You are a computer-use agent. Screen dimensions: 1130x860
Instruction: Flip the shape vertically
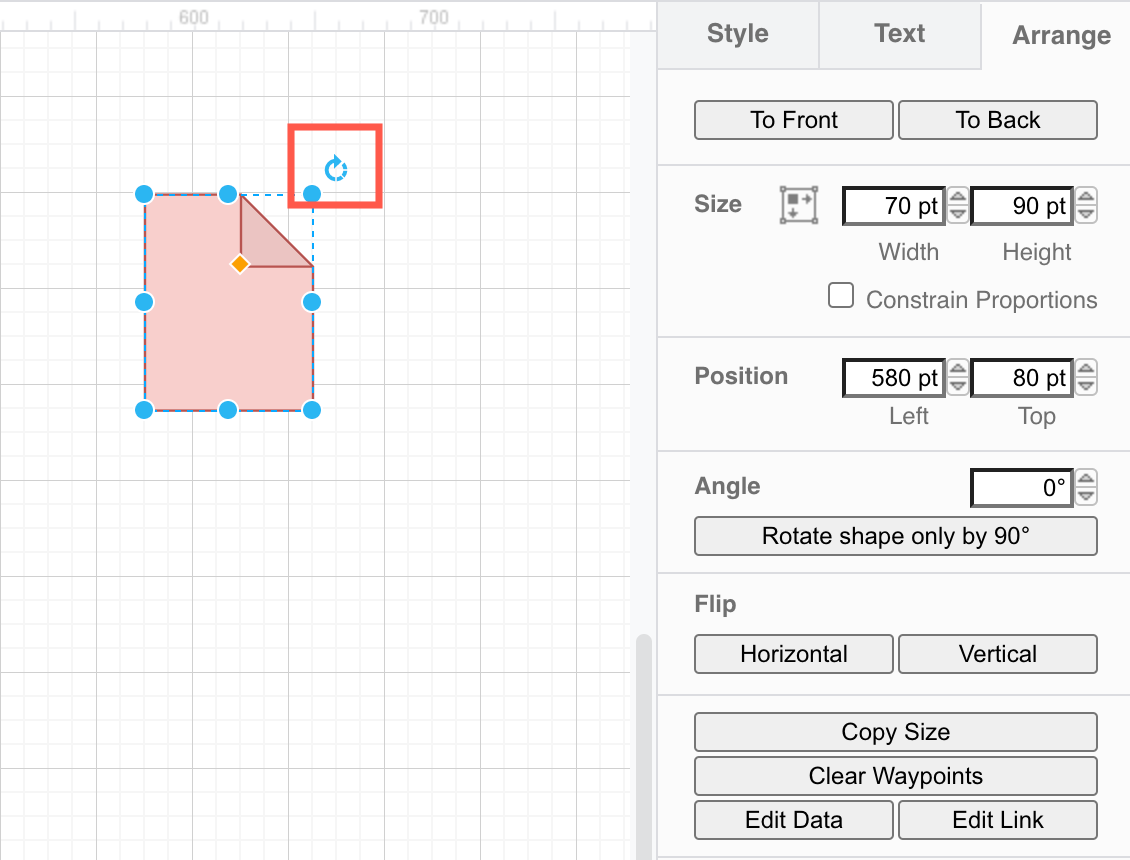tap(997, 654)
